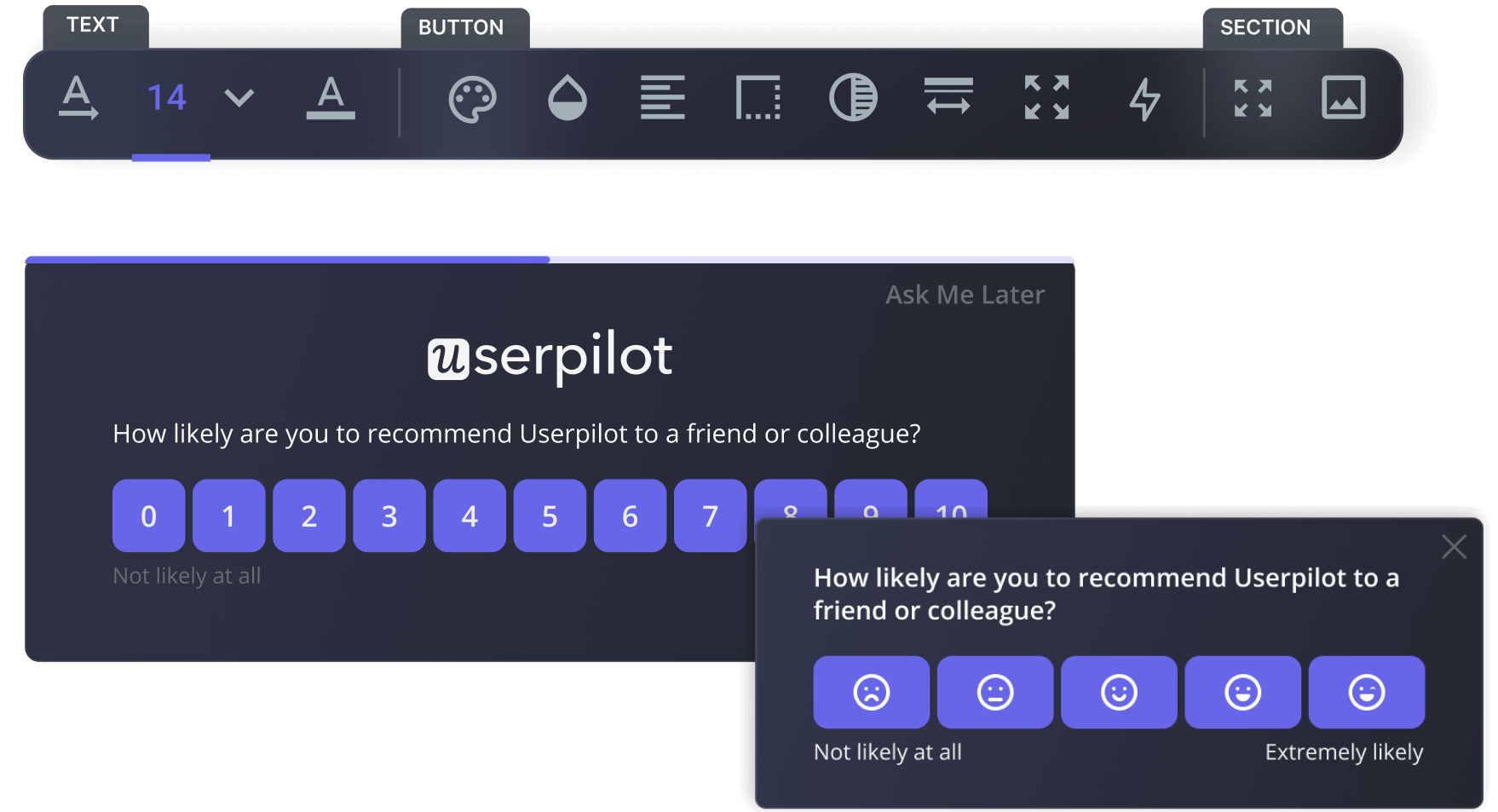Select the text alignment icon
Image resolution: width=1498 pixels, height=812 pixels.
(x=662, y=98)
